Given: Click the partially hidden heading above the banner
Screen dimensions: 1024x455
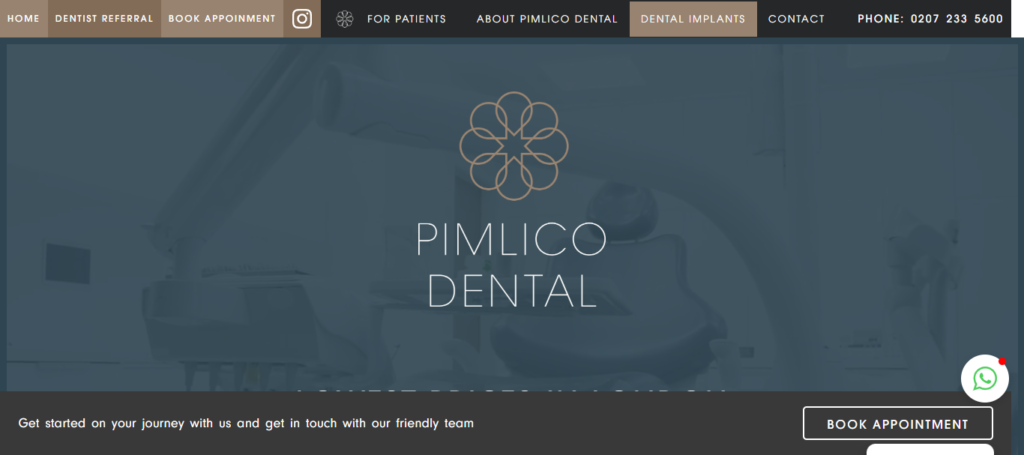Looking at the screenshot, I should pyautogui.click(x=511, y=388).
